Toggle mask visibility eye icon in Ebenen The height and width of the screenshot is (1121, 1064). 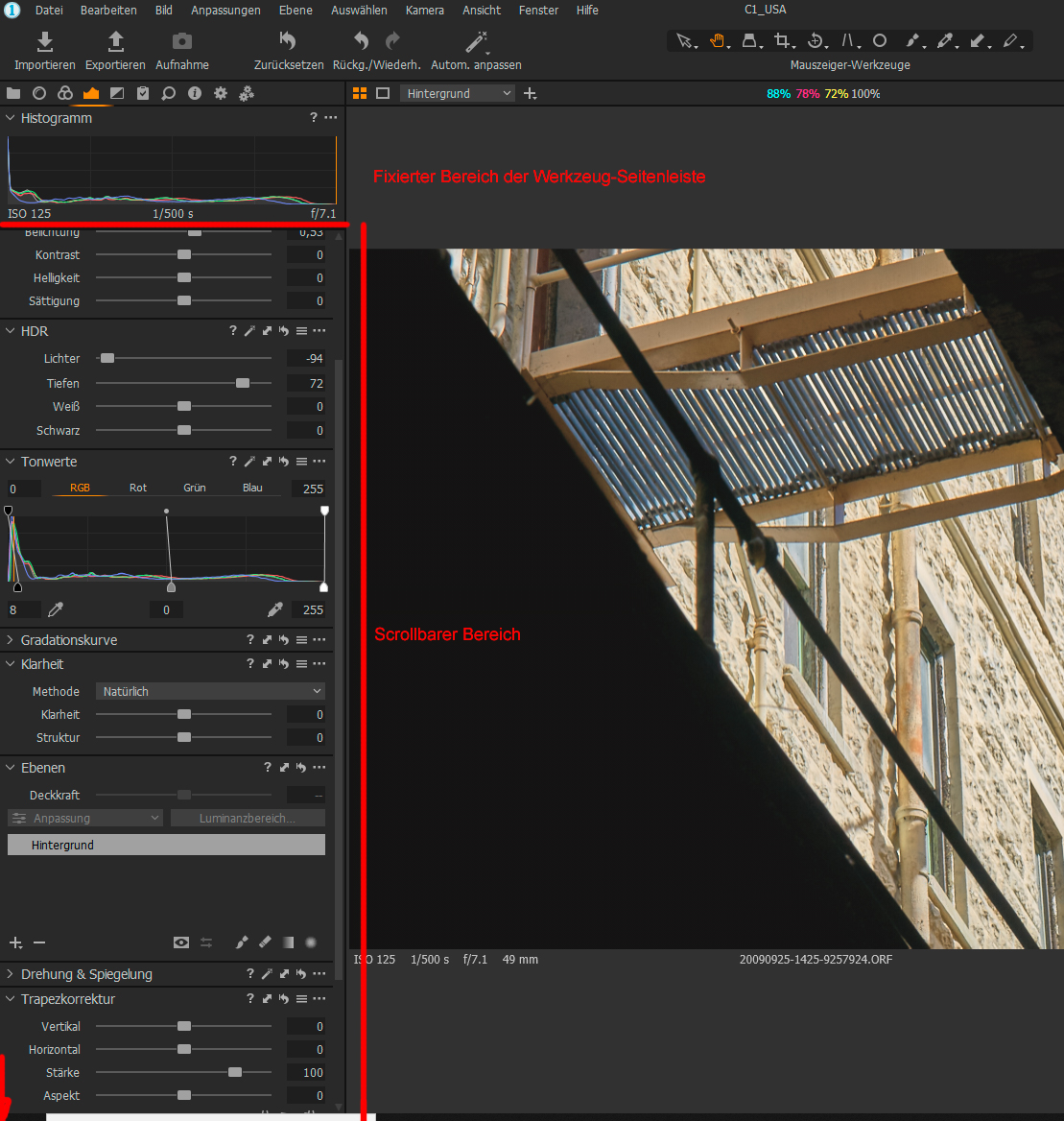pyautogui.click(x=181, y=942)
